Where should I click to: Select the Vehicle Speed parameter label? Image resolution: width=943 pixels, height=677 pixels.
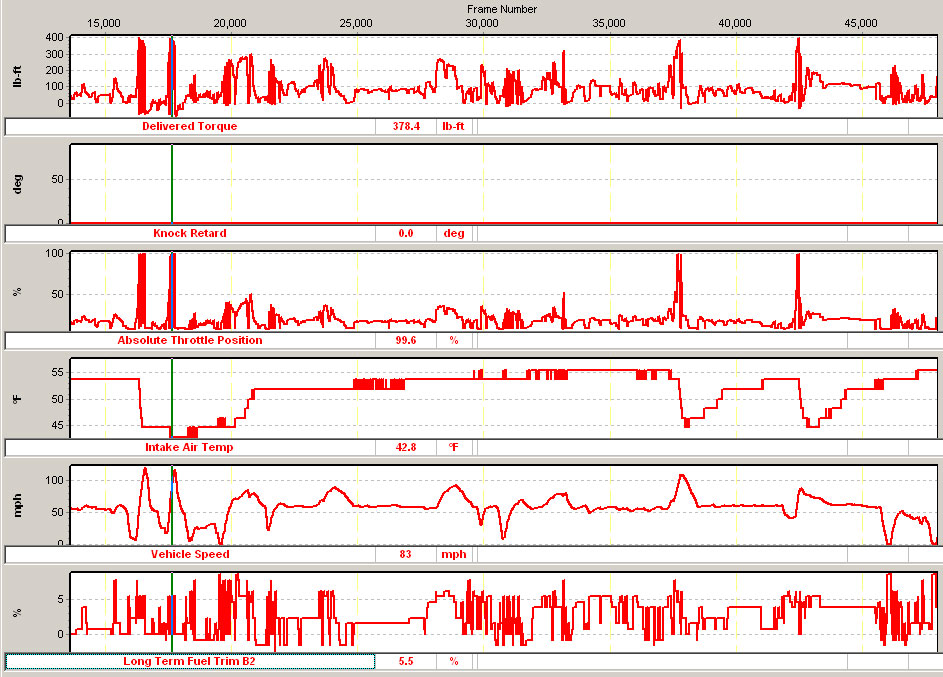190,555
